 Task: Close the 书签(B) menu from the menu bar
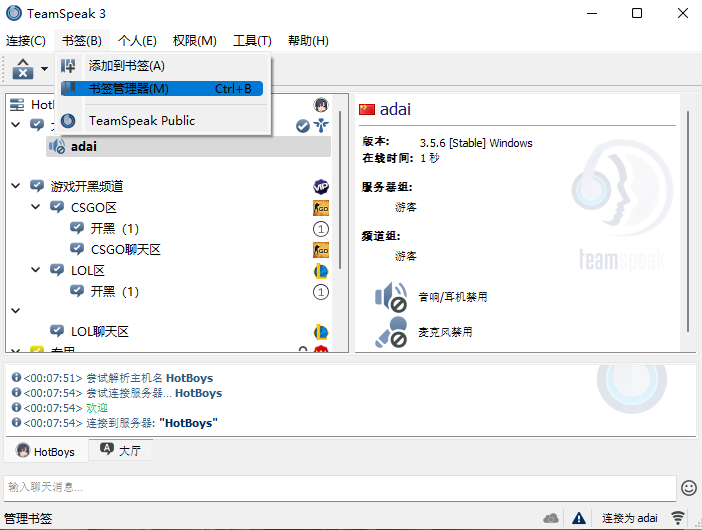pos(82,41)
